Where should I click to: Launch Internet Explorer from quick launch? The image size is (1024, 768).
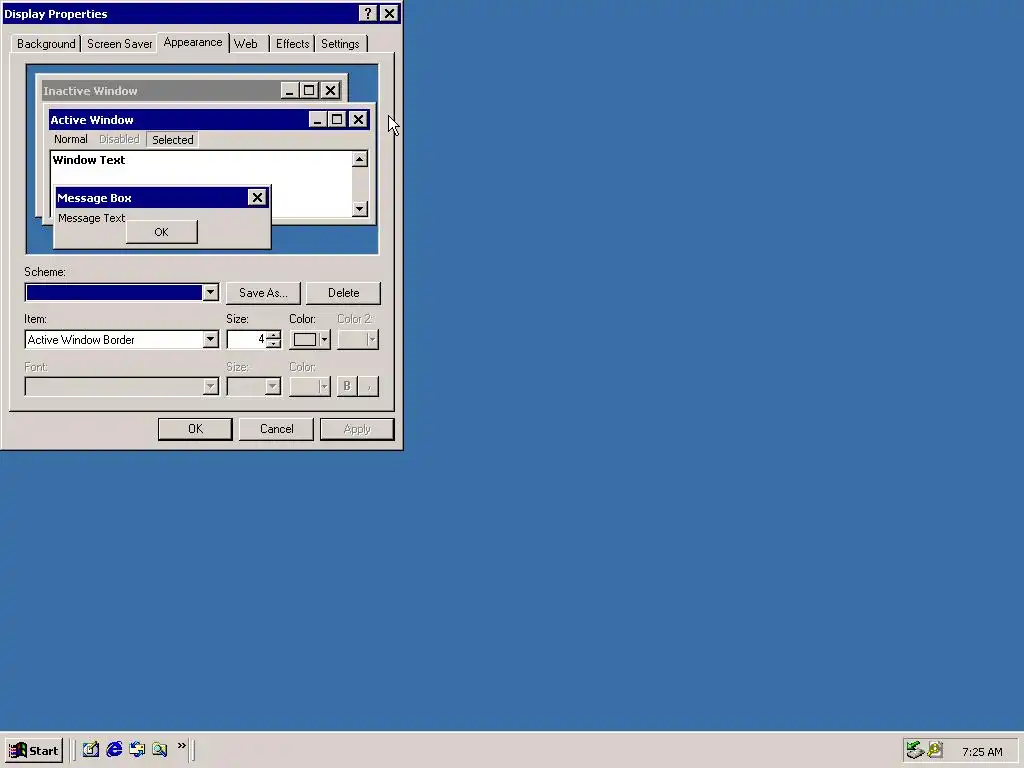(x=114, y=749)
